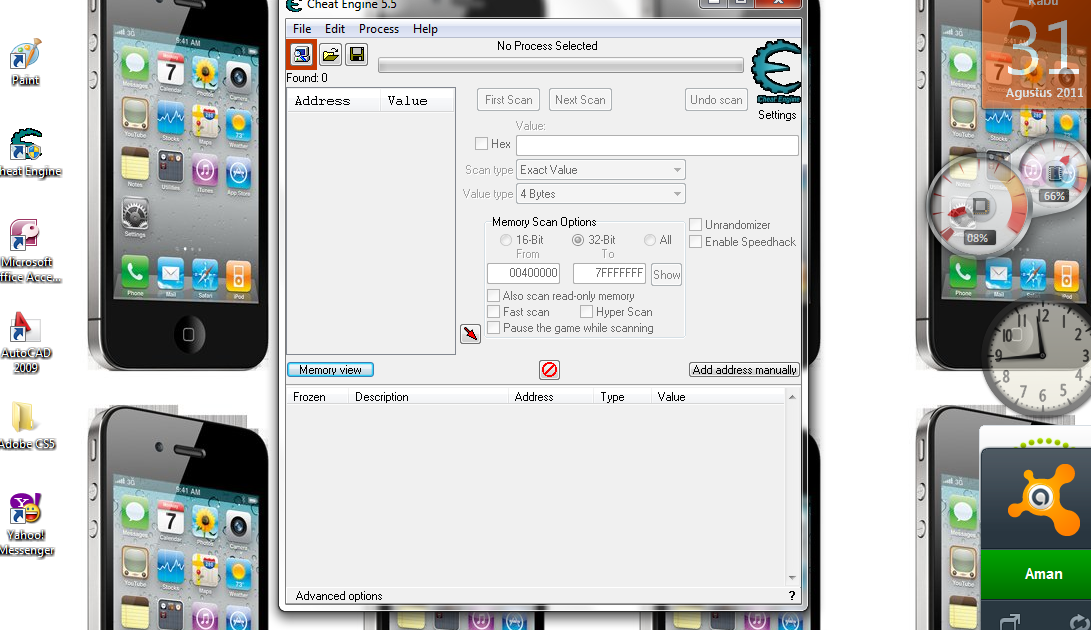Toggle Hyper Scan checkbox
1091x630 pixels.
coord(587,312)
